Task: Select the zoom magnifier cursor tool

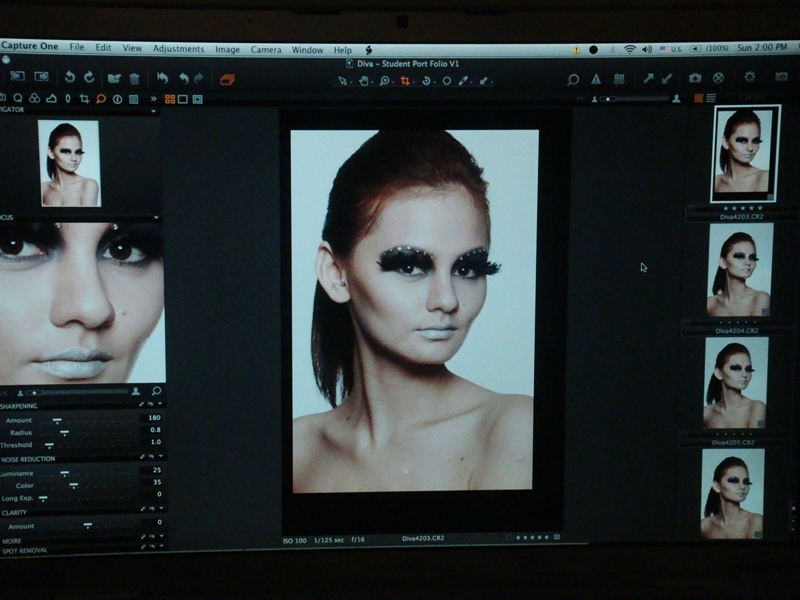Action: point(385,81)
